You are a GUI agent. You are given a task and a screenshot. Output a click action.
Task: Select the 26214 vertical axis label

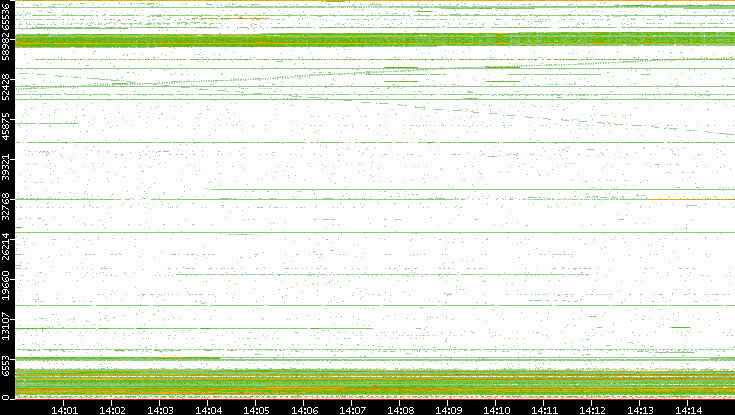(6, 246)
